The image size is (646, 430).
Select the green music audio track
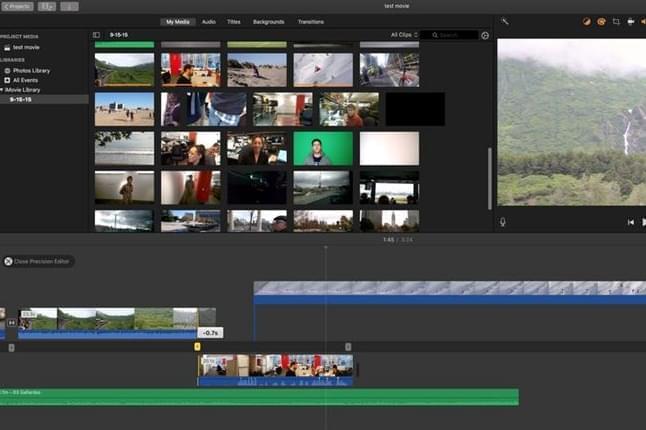[x=259, y=397]
